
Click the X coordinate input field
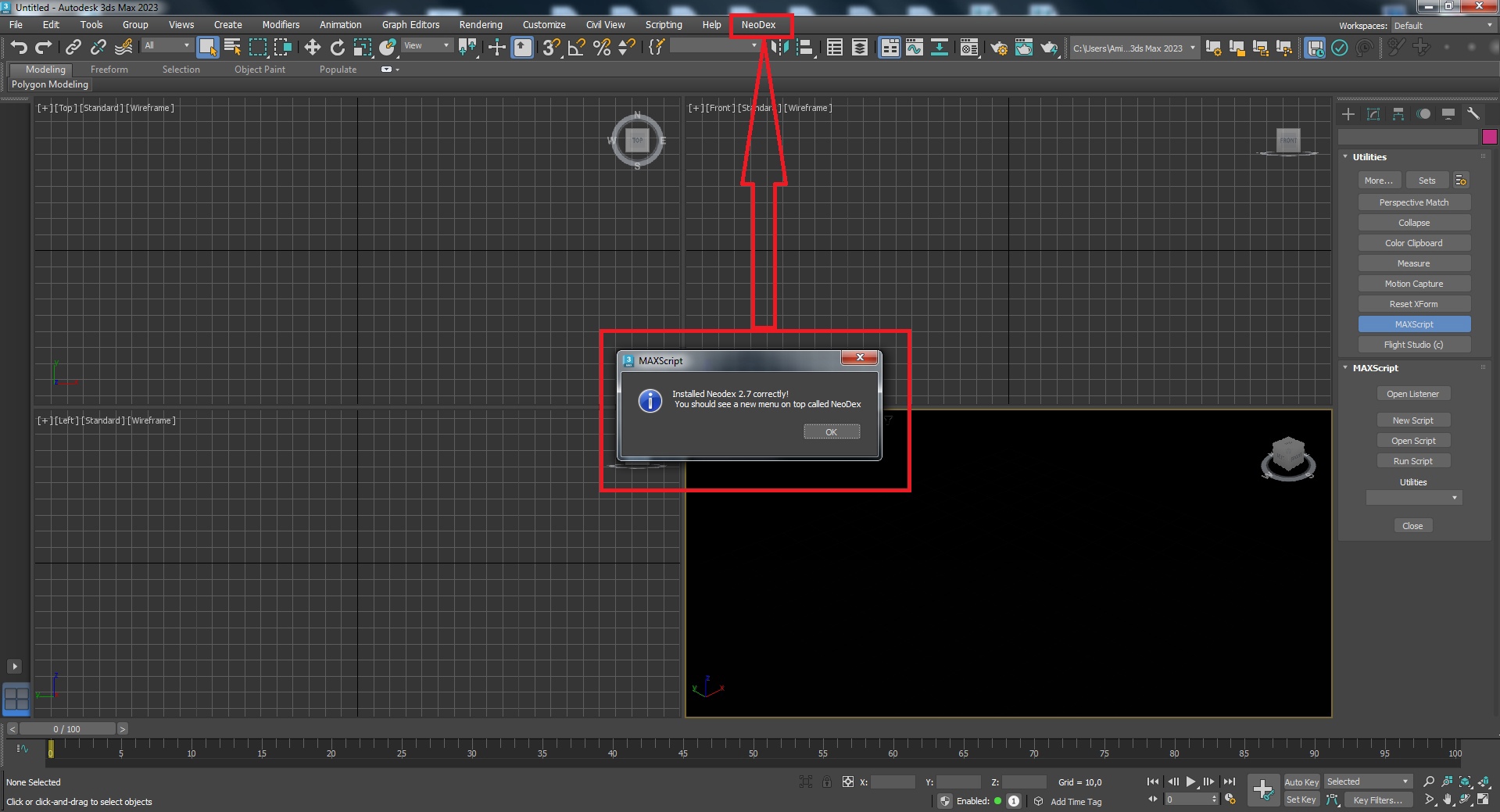(x=893, y=782)
